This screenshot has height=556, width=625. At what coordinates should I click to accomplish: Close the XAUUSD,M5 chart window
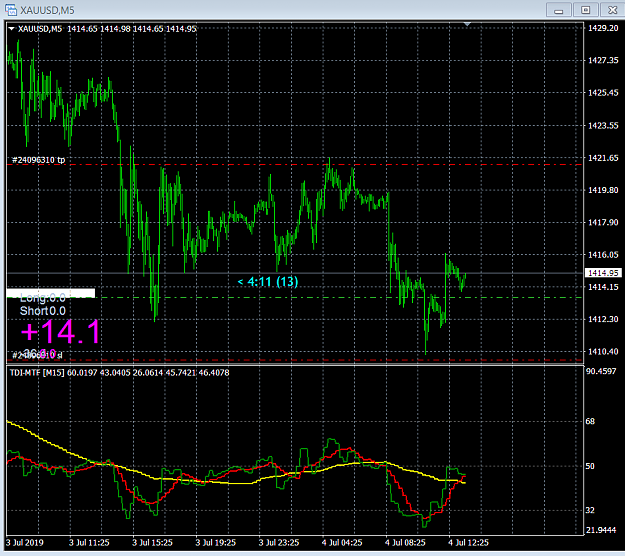click(x=612, y=10)
